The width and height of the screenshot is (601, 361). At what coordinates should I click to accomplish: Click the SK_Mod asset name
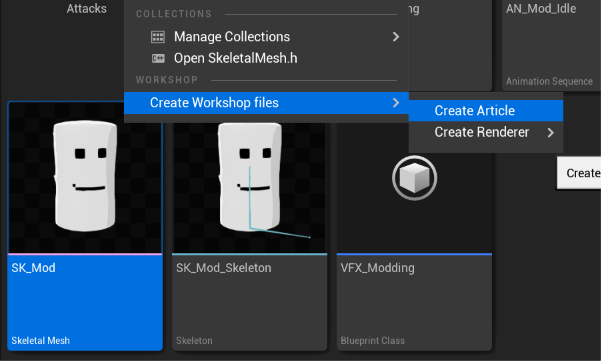click(x=33, y=268)
